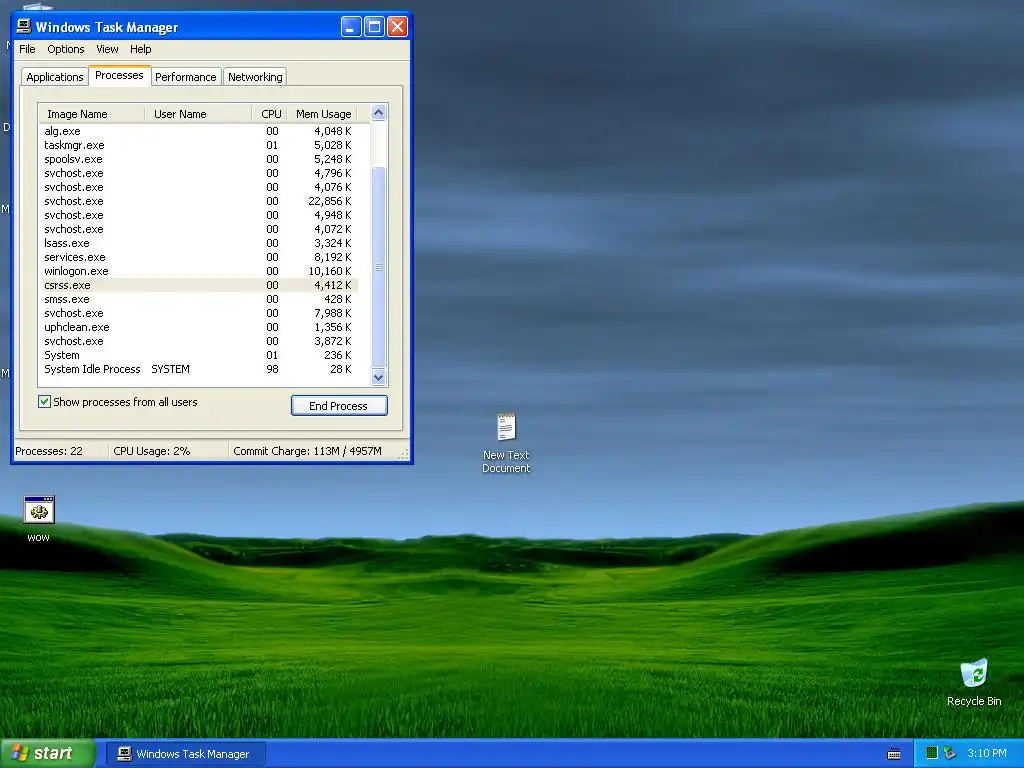Click the process list scroll up arrow
This screenshot has height=768, width=1024.
pyautogui.click(x=379, y=113)
